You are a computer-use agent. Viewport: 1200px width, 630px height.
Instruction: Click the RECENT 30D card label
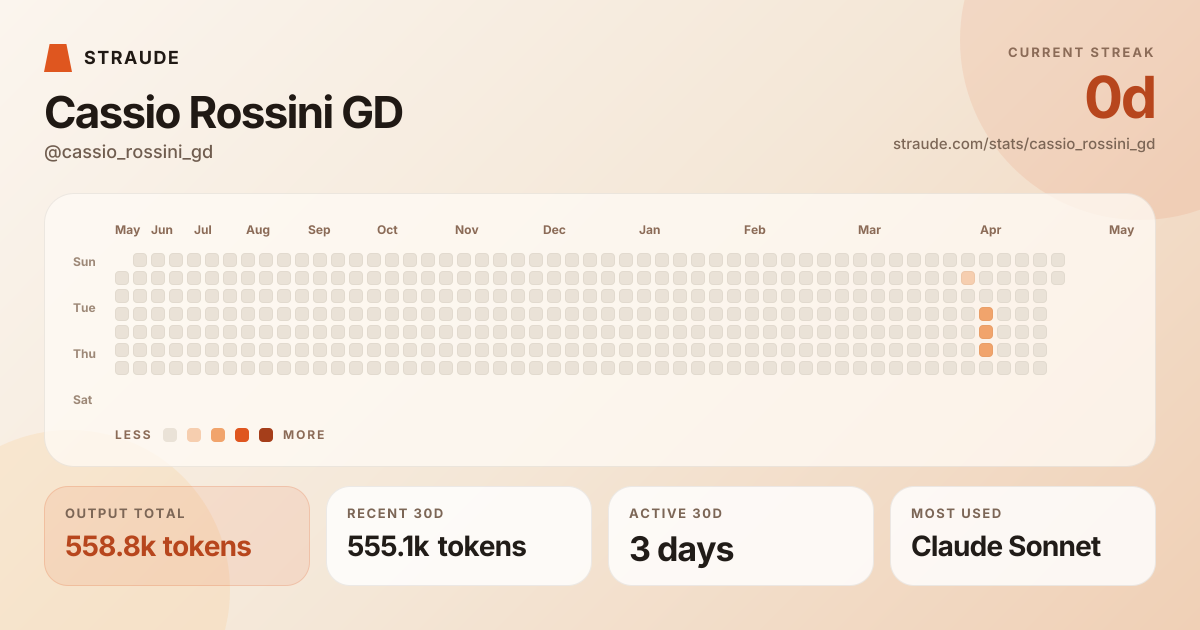[396, 513]
